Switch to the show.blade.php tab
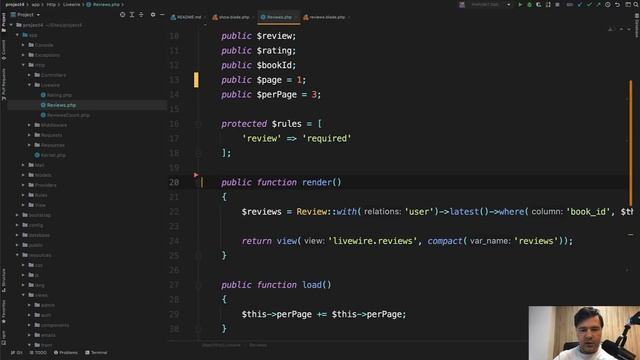Viewport: 640px width, 360px height. click(x=233, y=17)
